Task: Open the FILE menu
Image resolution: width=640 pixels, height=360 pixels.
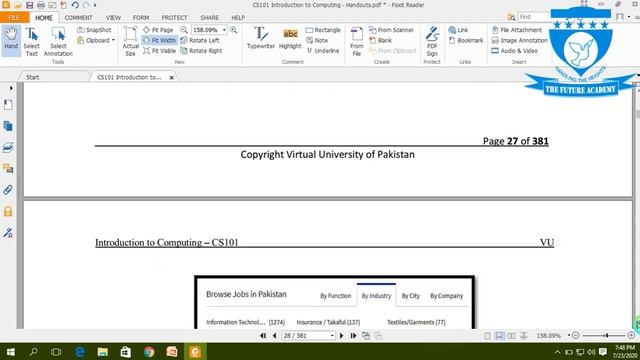Action: (14, 18)
